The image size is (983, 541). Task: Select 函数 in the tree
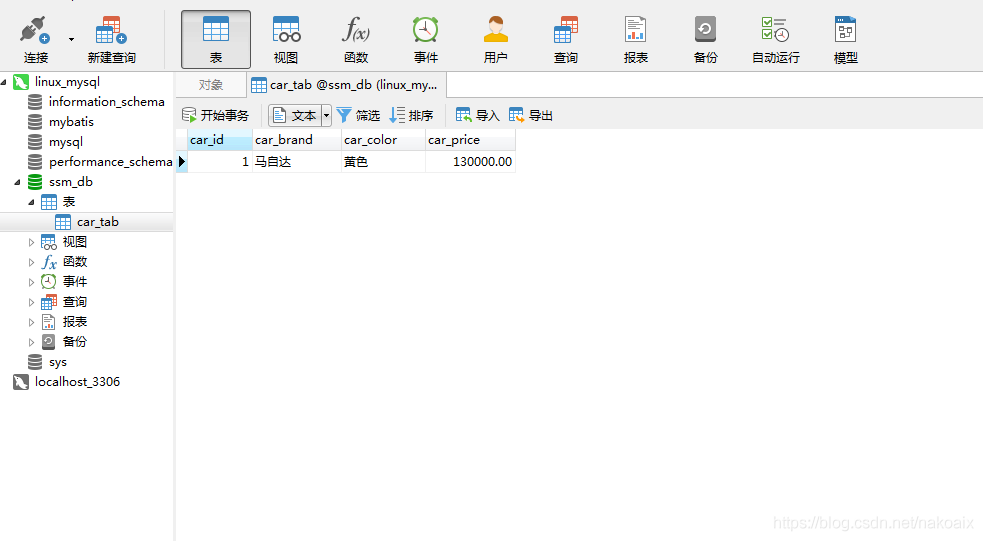pyautogui.click(x=75, y=262)
